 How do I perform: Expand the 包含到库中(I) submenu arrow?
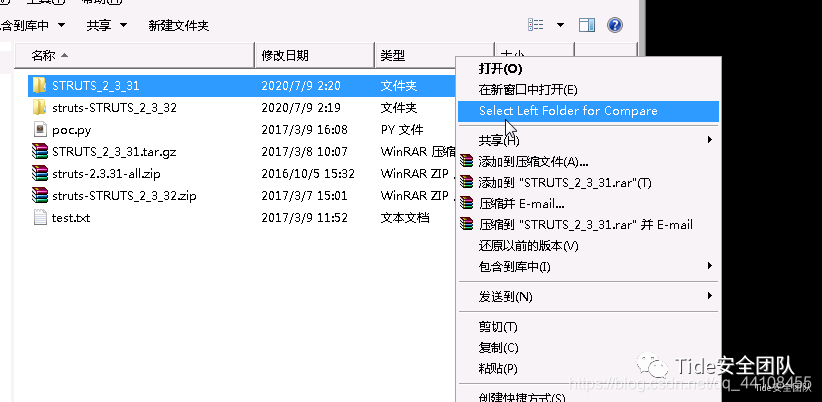click(x=710, y=266)
